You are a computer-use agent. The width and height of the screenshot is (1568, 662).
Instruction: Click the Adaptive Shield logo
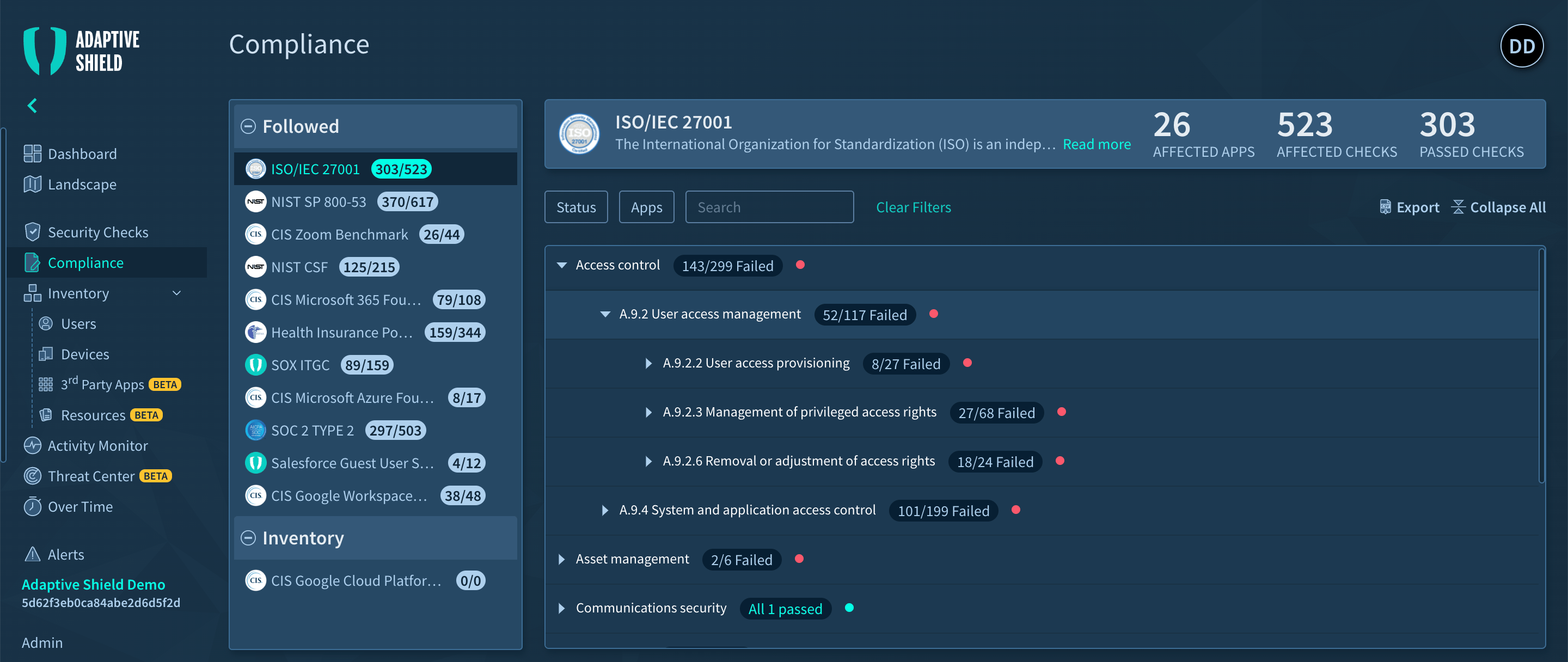[x=82, y=51]
